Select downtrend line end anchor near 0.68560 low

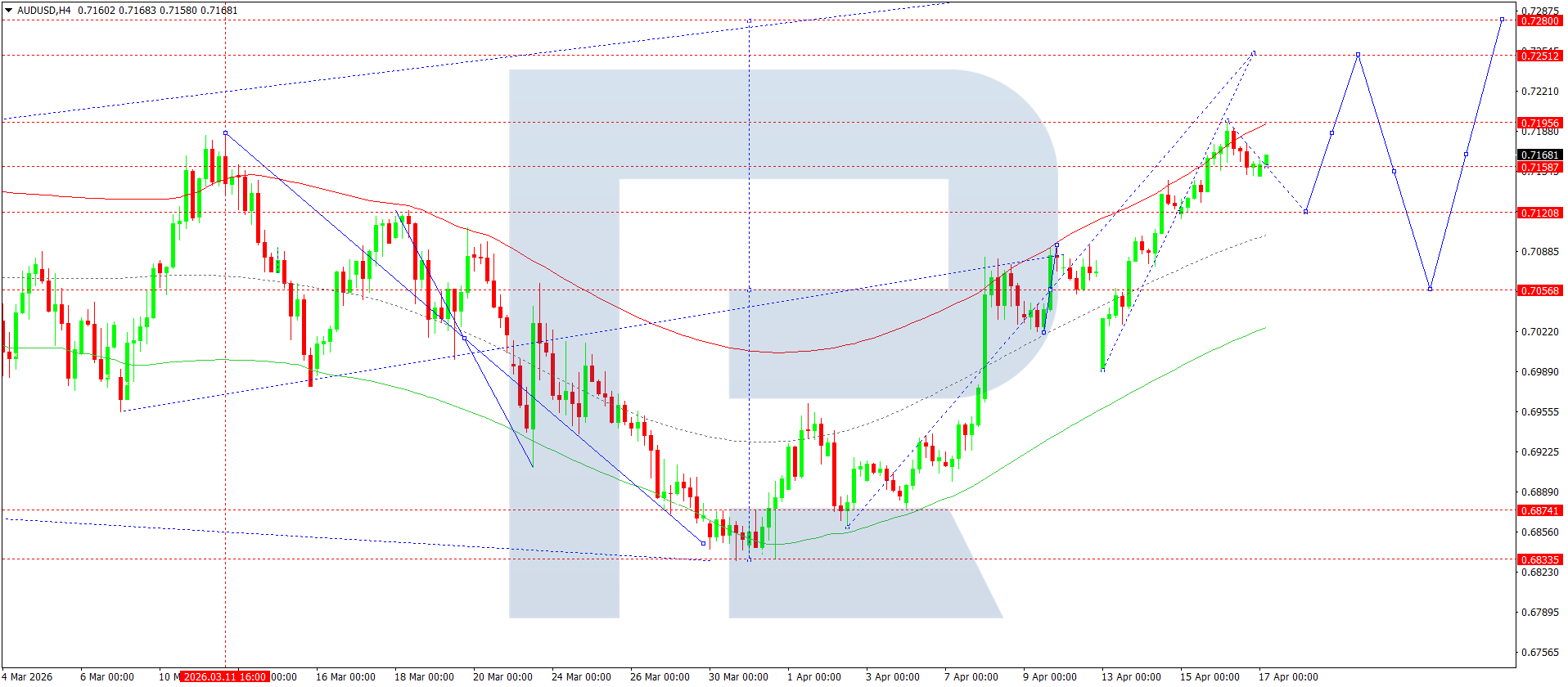[x=703, y=543]
